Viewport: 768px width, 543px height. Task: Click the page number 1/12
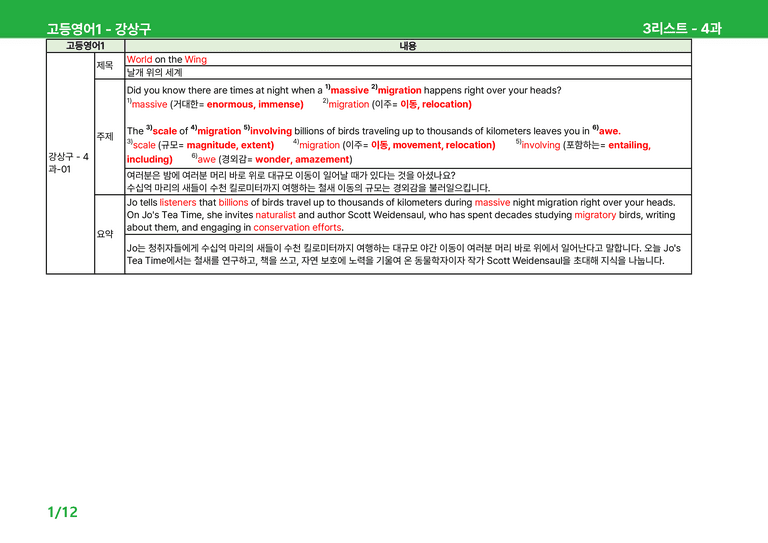click(62, 512)
